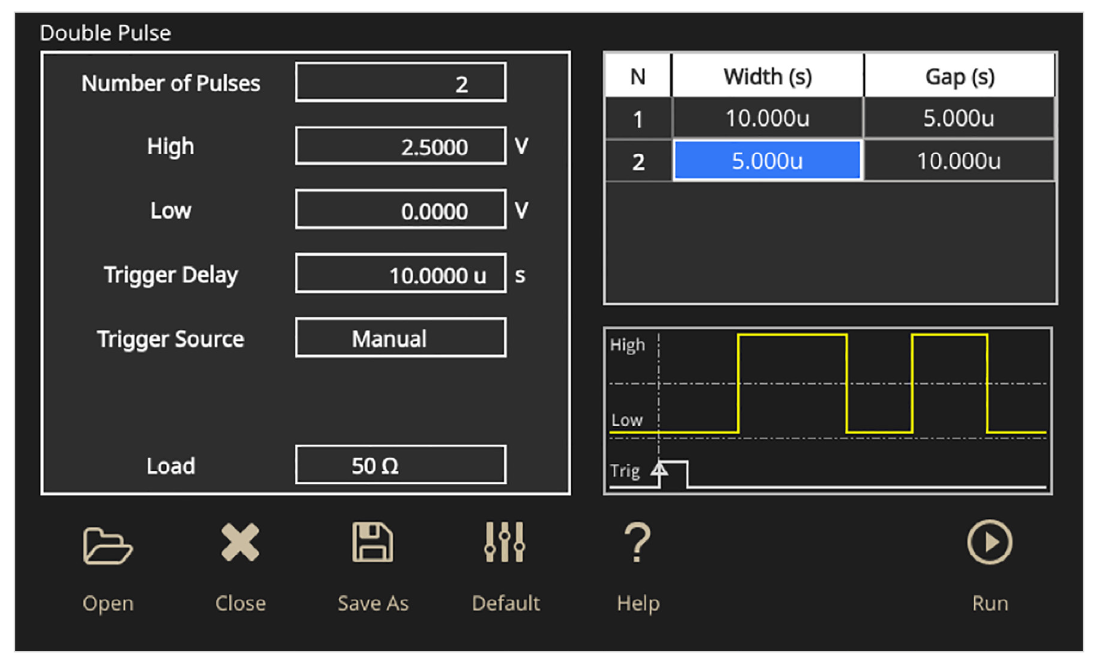Click the Help question mark icon
Viewport: 1095px width, 663px height.
637,543
